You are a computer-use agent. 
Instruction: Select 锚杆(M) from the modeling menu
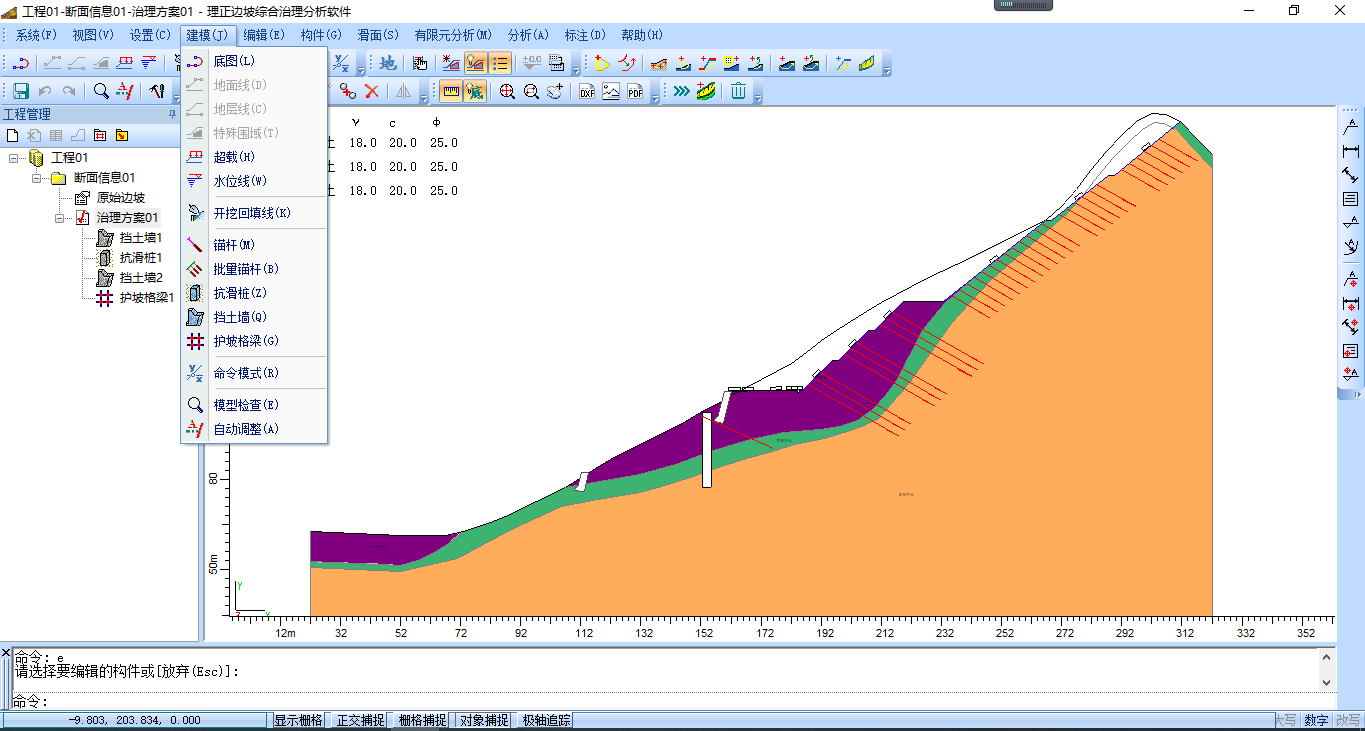254,245
